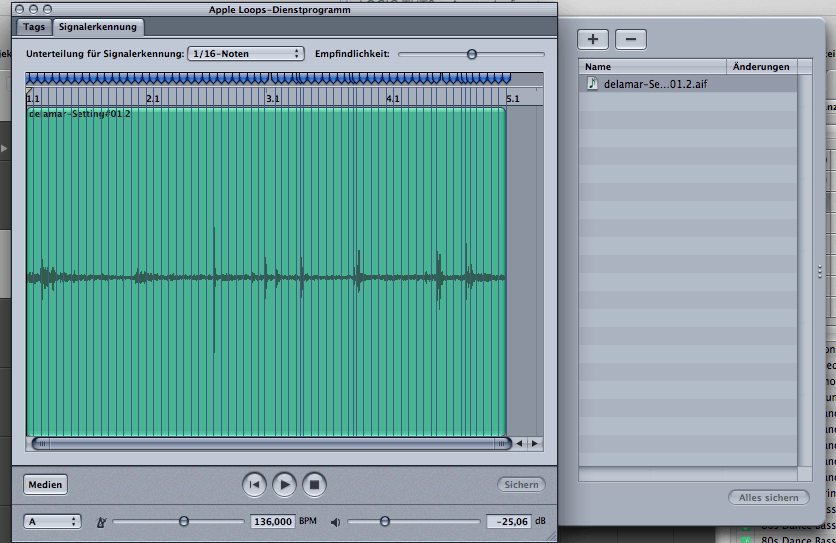This screenshot has width=836, height=543.
Task: Select the Signalerkennung tab
Action: [98, 27]
